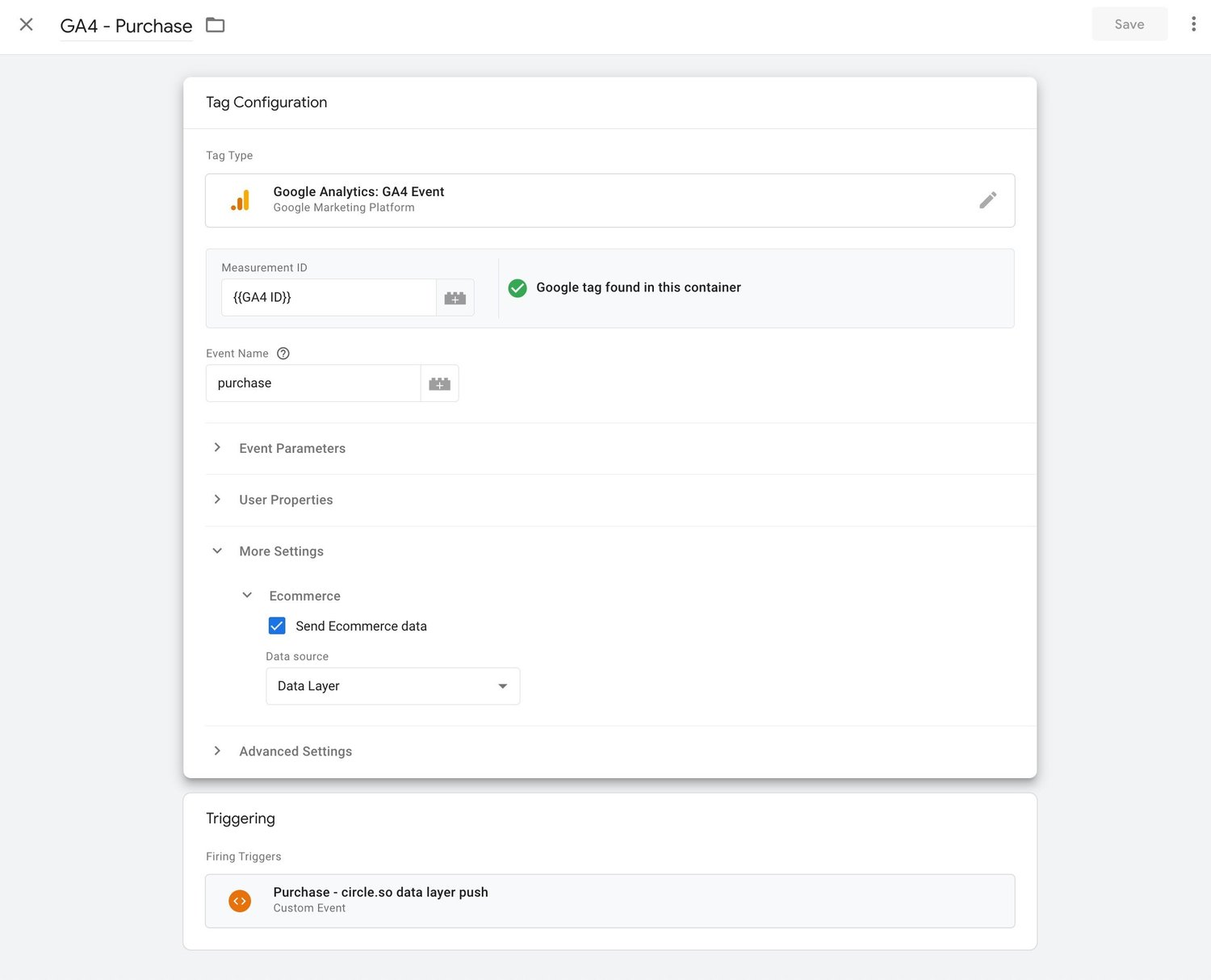This screenshot has width=1211, height=980.
Task: Open the Purchase - circle.so data layer push trigger
Action: [610, 901]
